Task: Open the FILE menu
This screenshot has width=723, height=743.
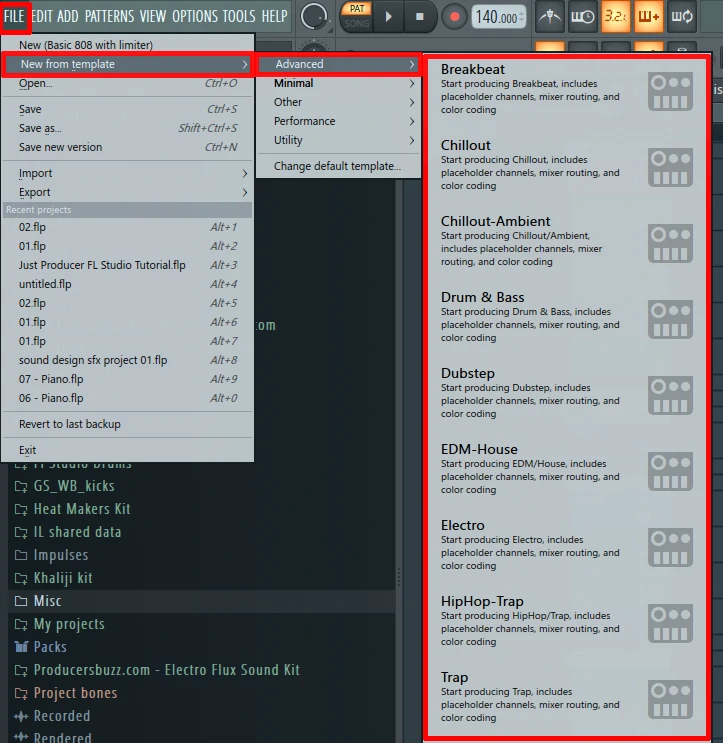Action: coord(14,17)
